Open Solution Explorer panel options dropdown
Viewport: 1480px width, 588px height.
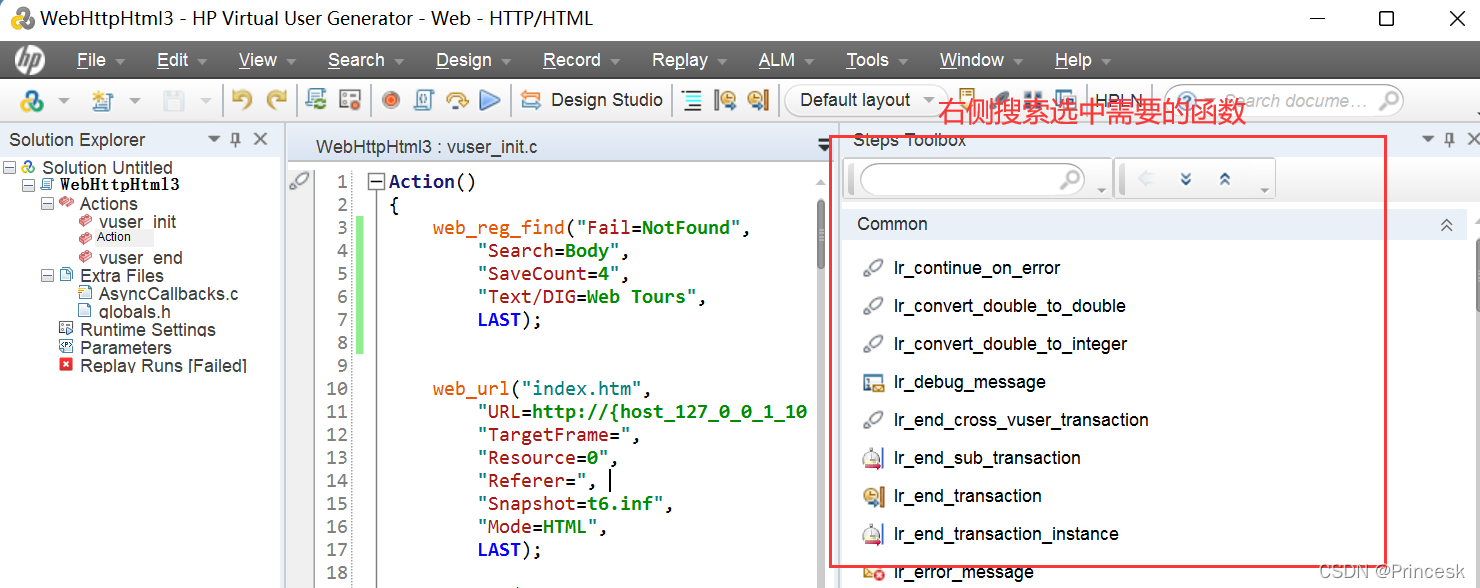(214, 139)
